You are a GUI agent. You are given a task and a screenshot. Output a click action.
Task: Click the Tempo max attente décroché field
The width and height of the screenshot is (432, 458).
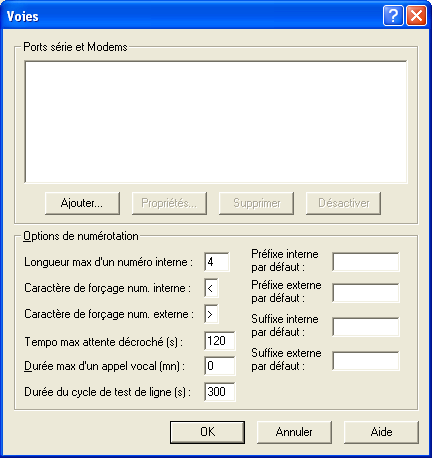click(220, 341)
